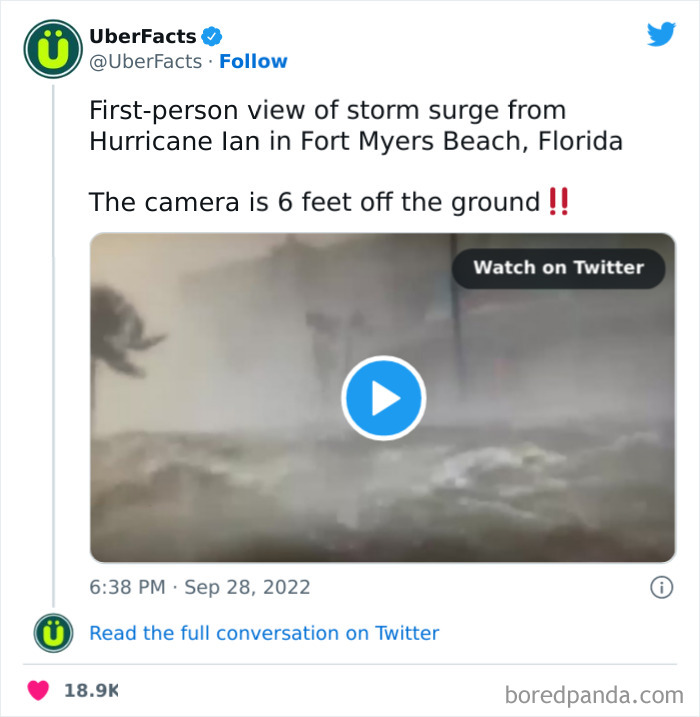Click the tweet info circle icon

(x=661, y=587)
